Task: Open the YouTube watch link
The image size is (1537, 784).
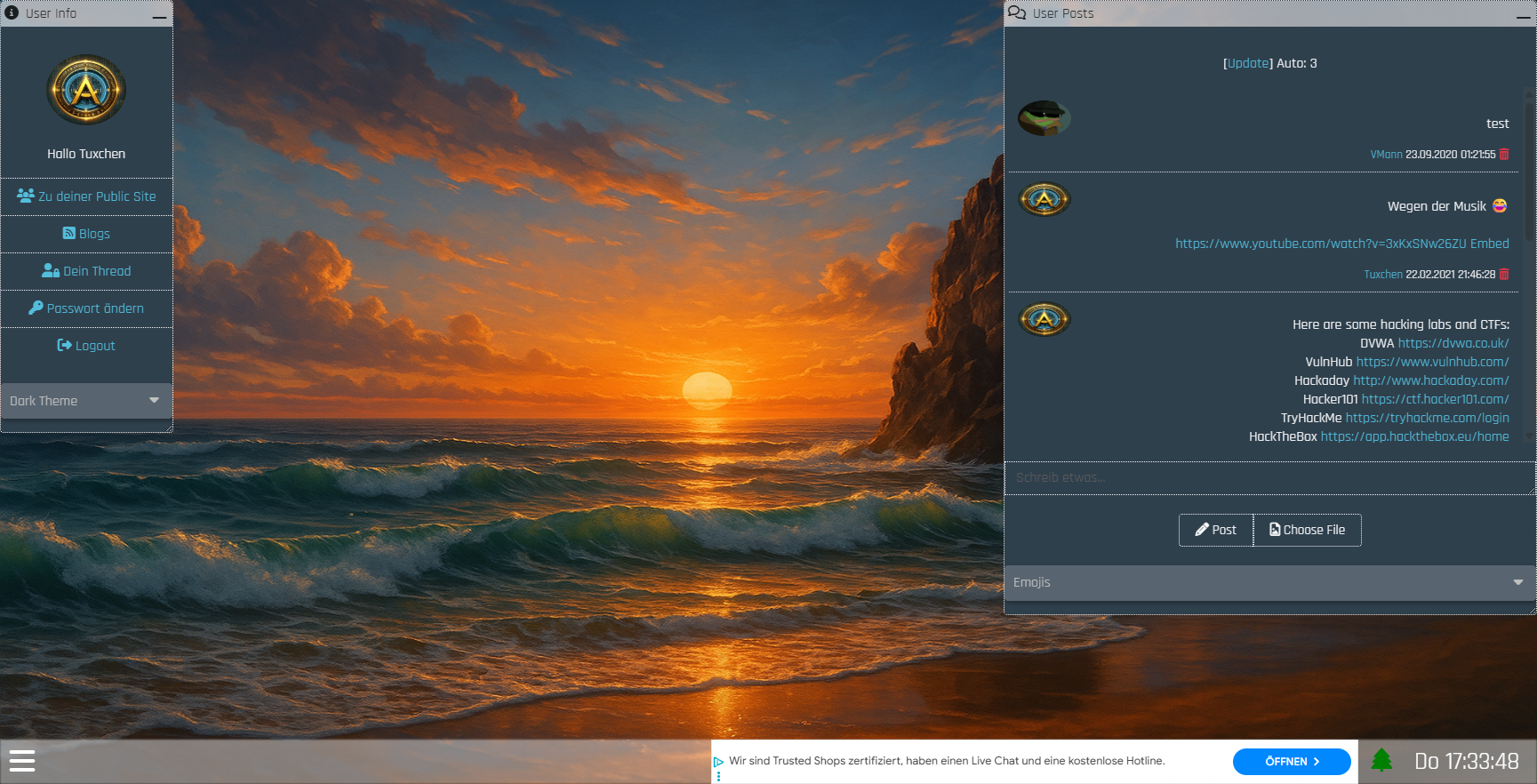Action: click(x=1321, y=244)
